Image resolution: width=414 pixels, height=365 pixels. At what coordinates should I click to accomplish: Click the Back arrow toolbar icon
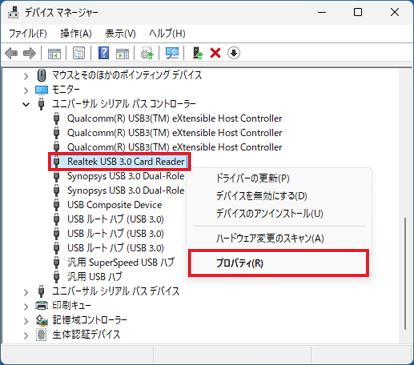(x=12, y=53)
